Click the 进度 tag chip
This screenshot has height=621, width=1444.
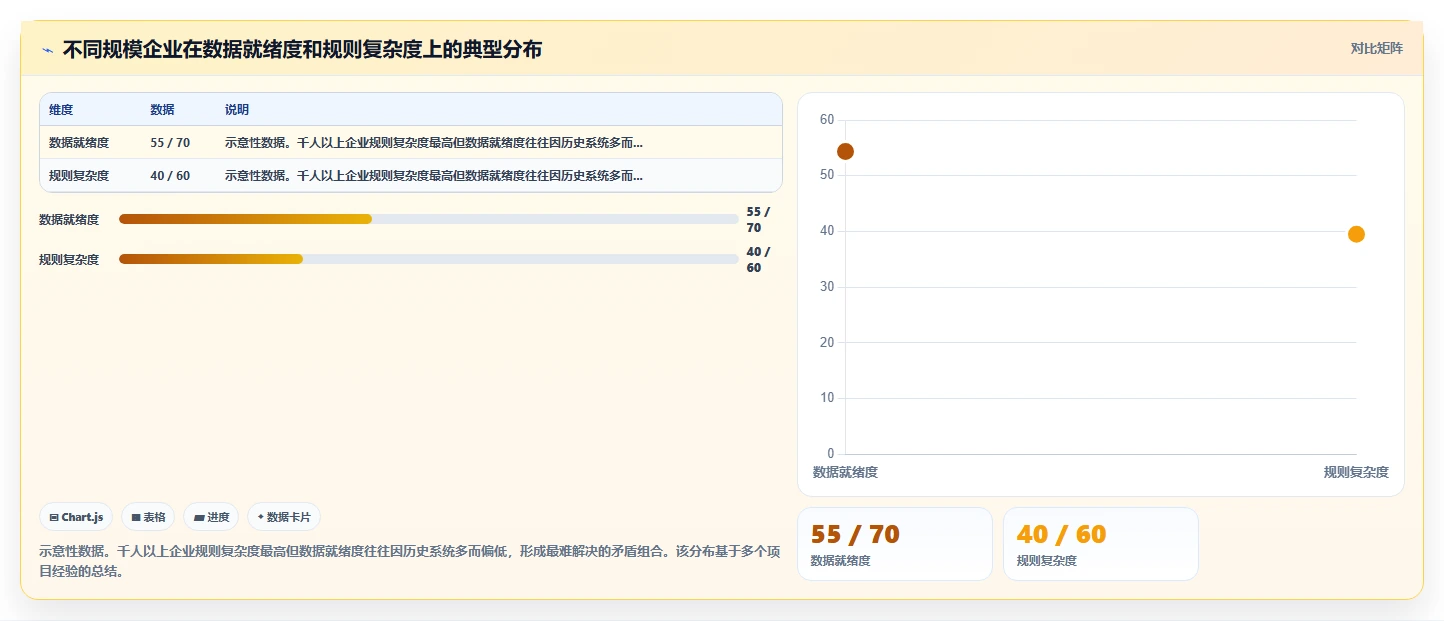211,517
